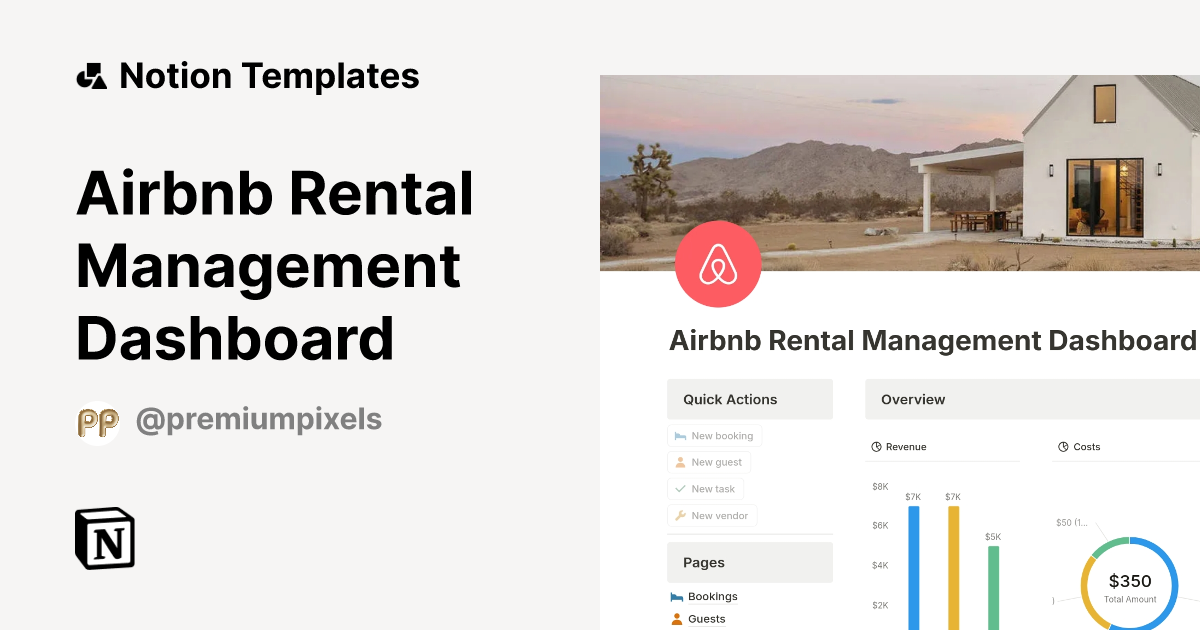Click the clock icon next to Costs
The image size is (1200, 630).
pyautogui.click(x=1062, y=446)
